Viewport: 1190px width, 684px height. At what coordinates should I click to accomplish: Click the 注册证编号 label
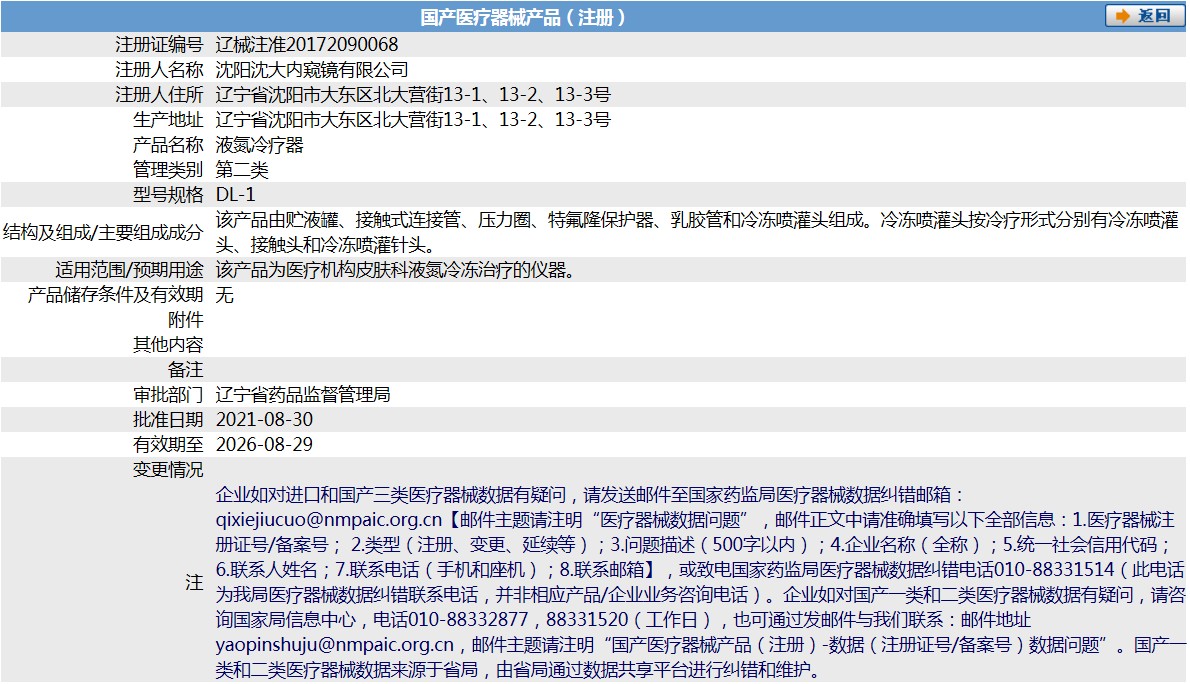click(159, 45)
